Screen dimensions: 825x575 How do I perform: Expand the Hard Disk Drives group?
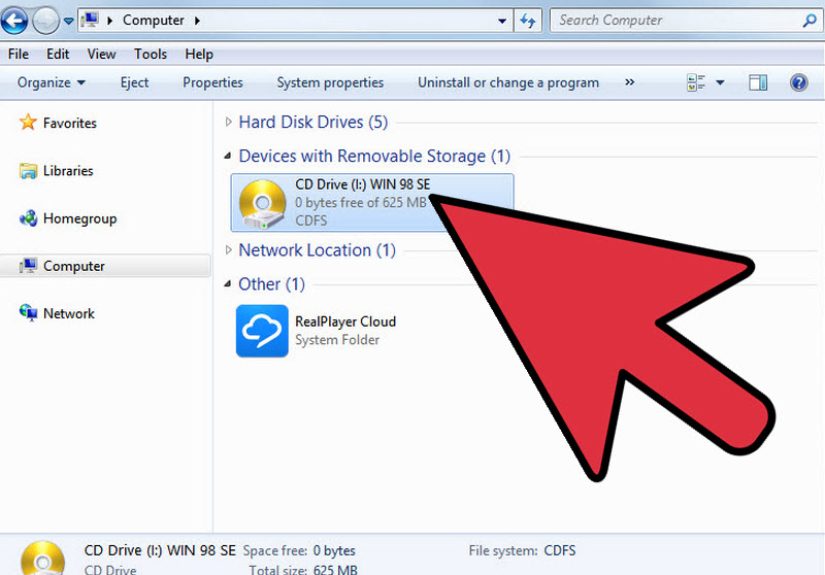pyautogui.click(x=228, y=122)
